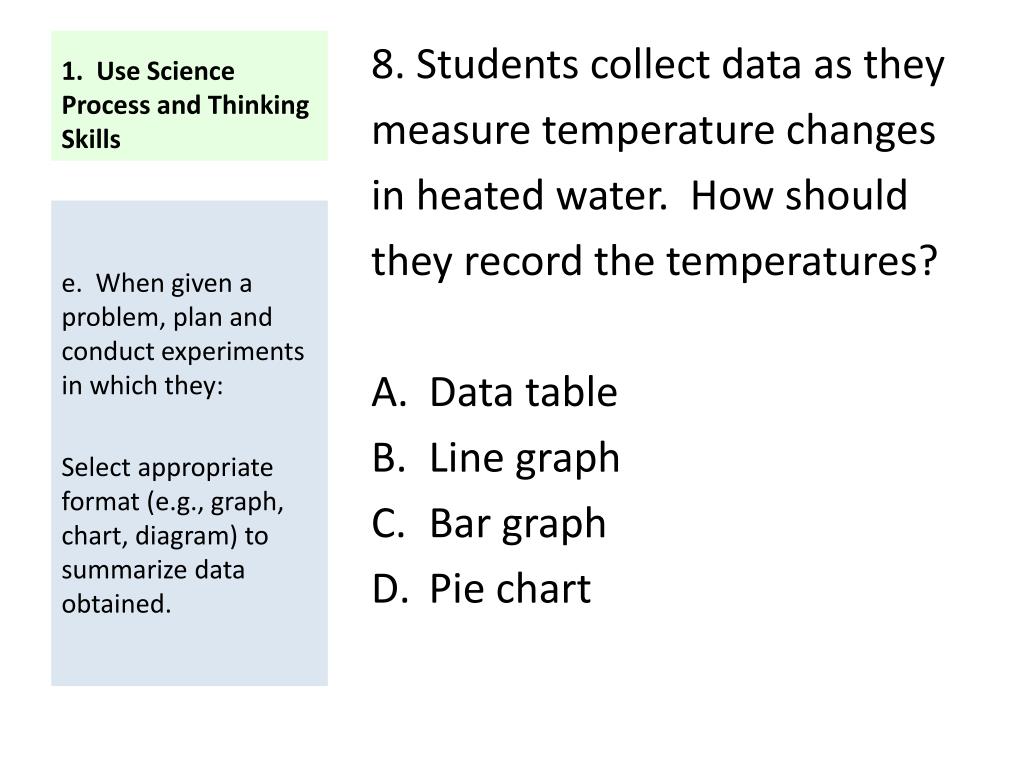
Task: Select answer B. Line graph
Action: coord(496,459)
